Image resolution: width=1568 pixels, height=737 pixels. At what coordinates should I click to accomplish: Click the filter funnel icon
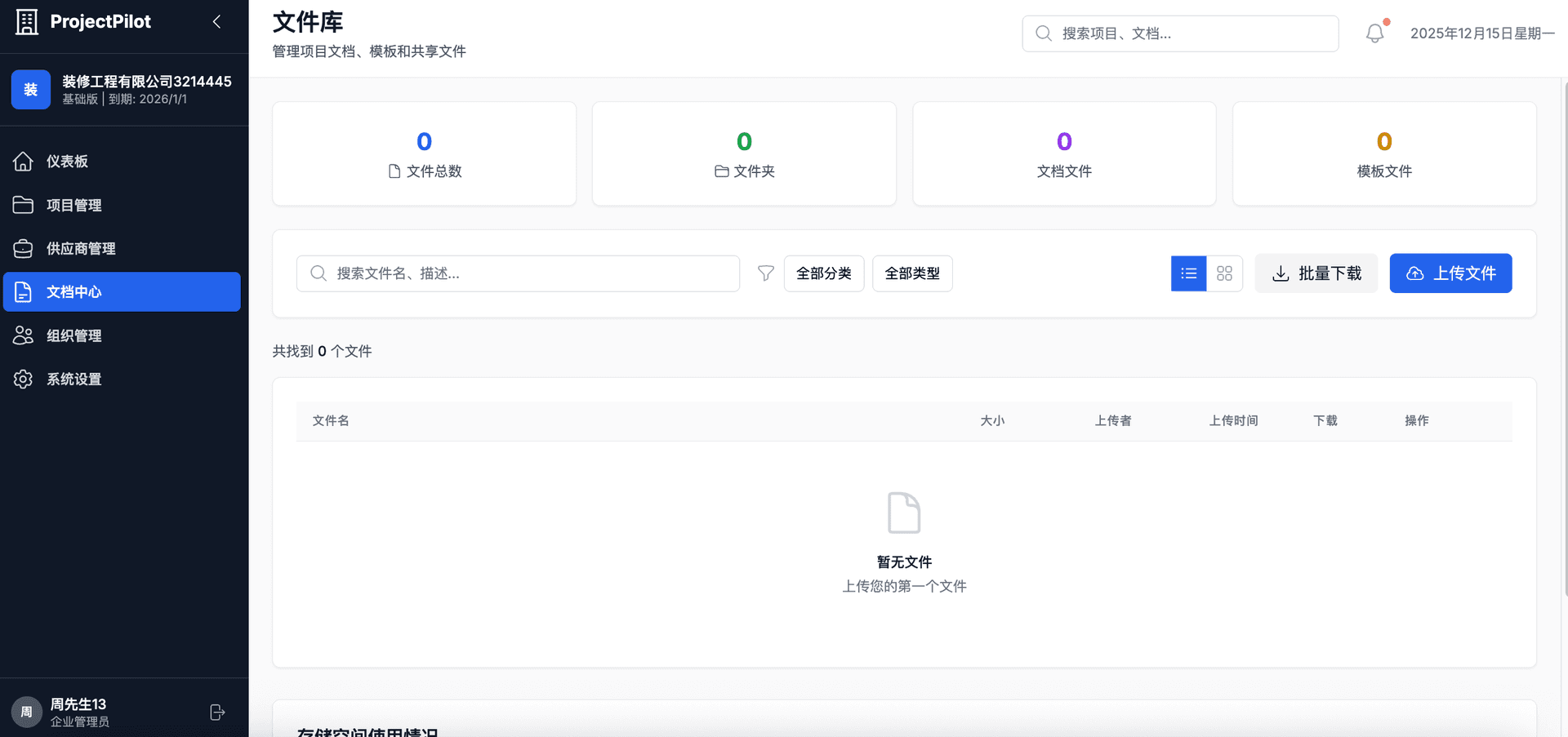click(765, 273)
